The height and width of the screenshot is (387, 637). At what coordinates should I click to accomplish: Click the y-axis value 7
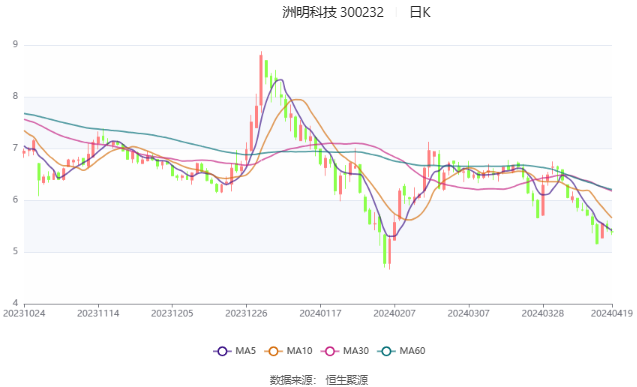[15, 148]
